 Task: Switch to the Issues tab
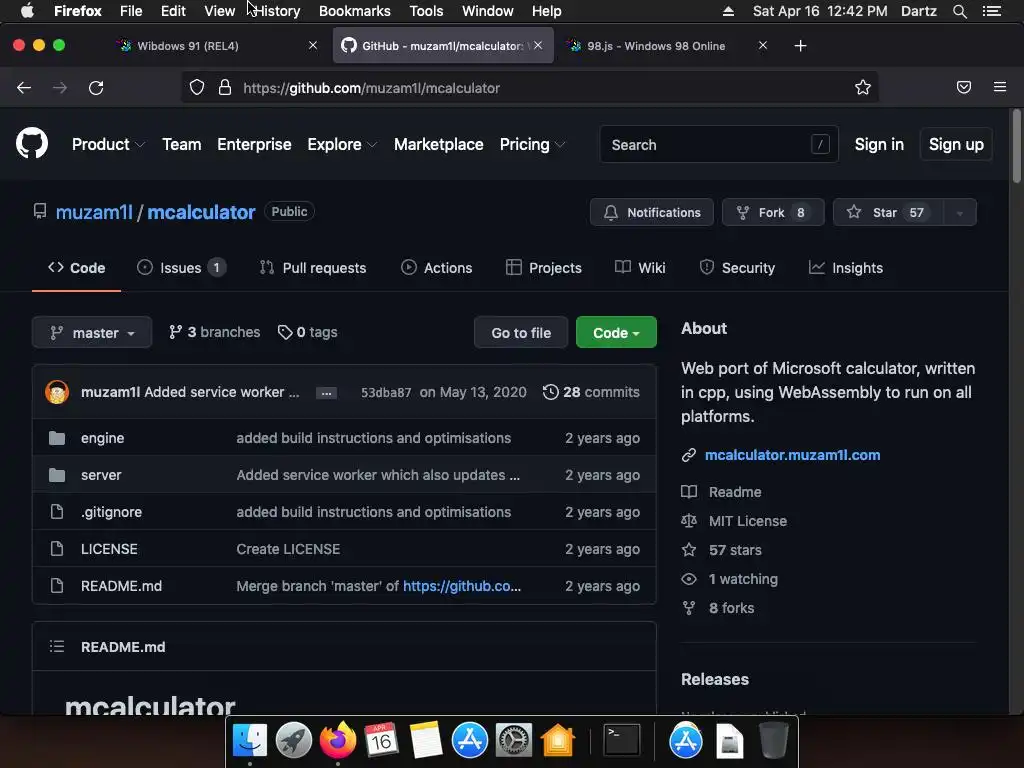point(181,268)
